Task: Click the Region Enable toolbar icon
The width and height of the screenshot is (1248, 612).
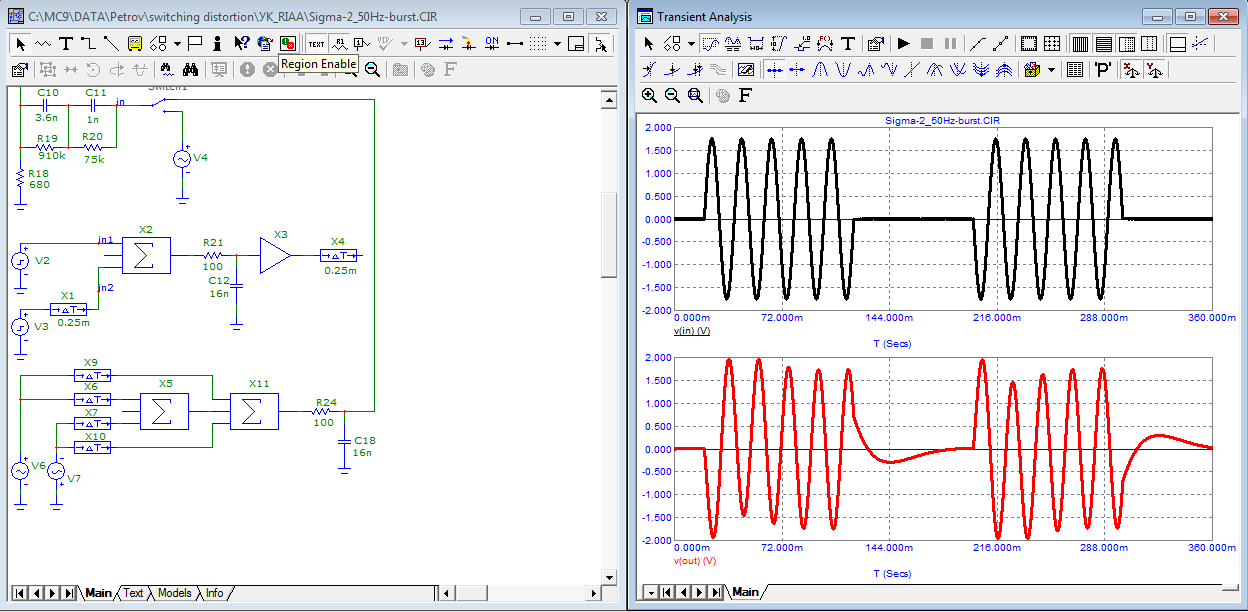Action: point(288,43)
